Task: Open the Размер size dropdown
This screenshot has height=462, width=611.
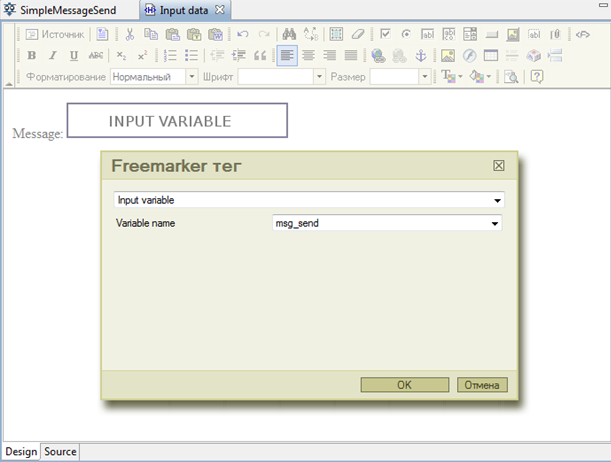Action: coord(400,77)
